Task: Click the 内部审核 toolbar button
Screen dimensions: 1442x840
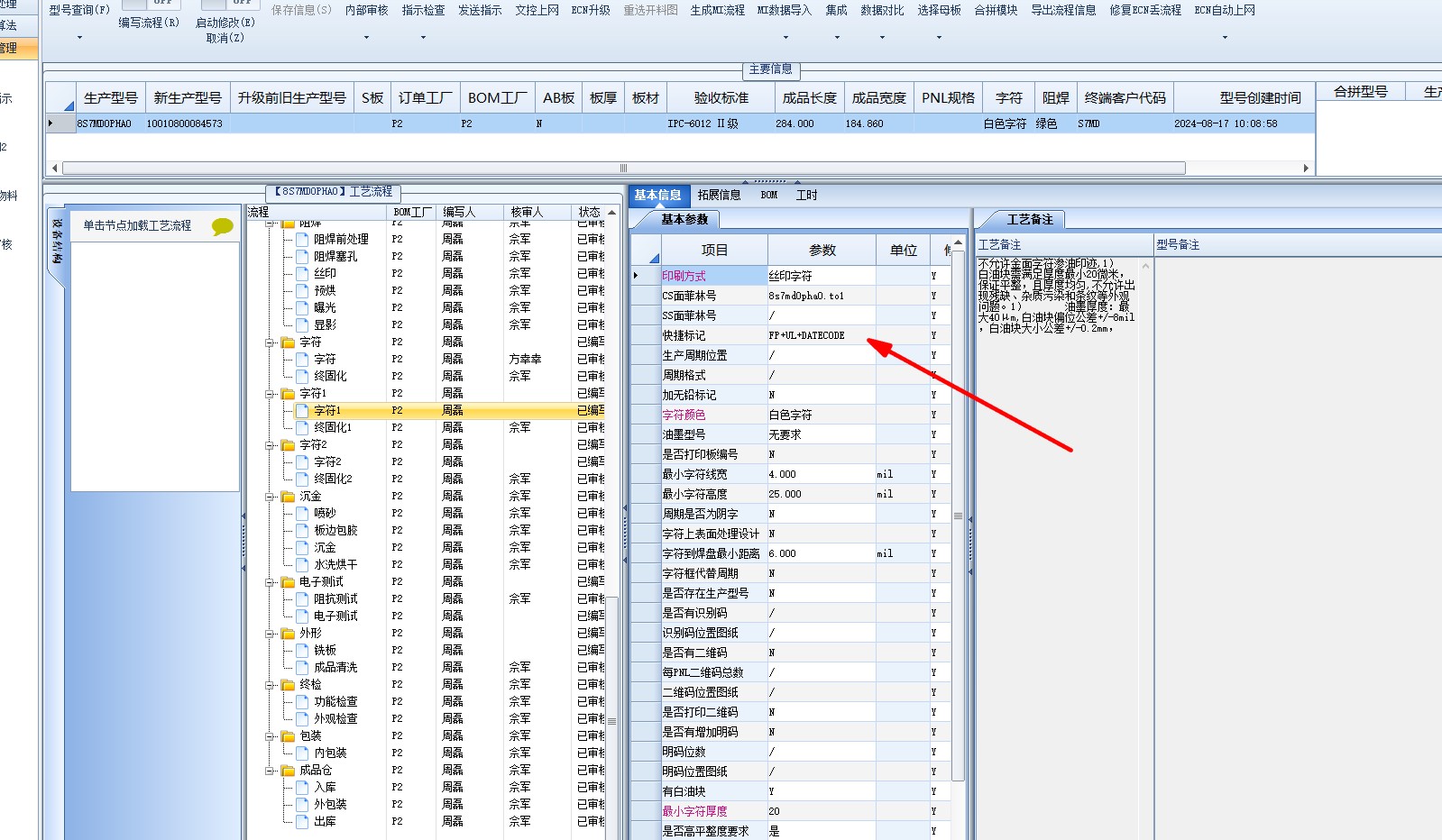Action: point(366,10)
